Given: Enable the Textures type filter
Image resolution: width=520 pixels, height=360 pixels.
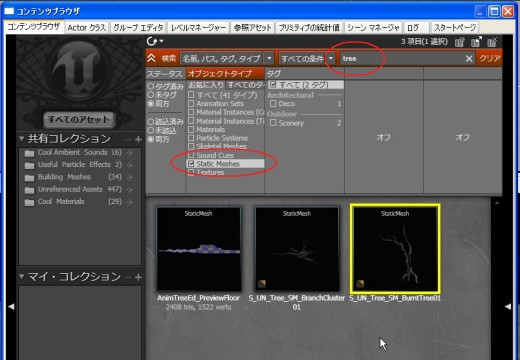Looking at the screenshot, I should click(191, 172).
